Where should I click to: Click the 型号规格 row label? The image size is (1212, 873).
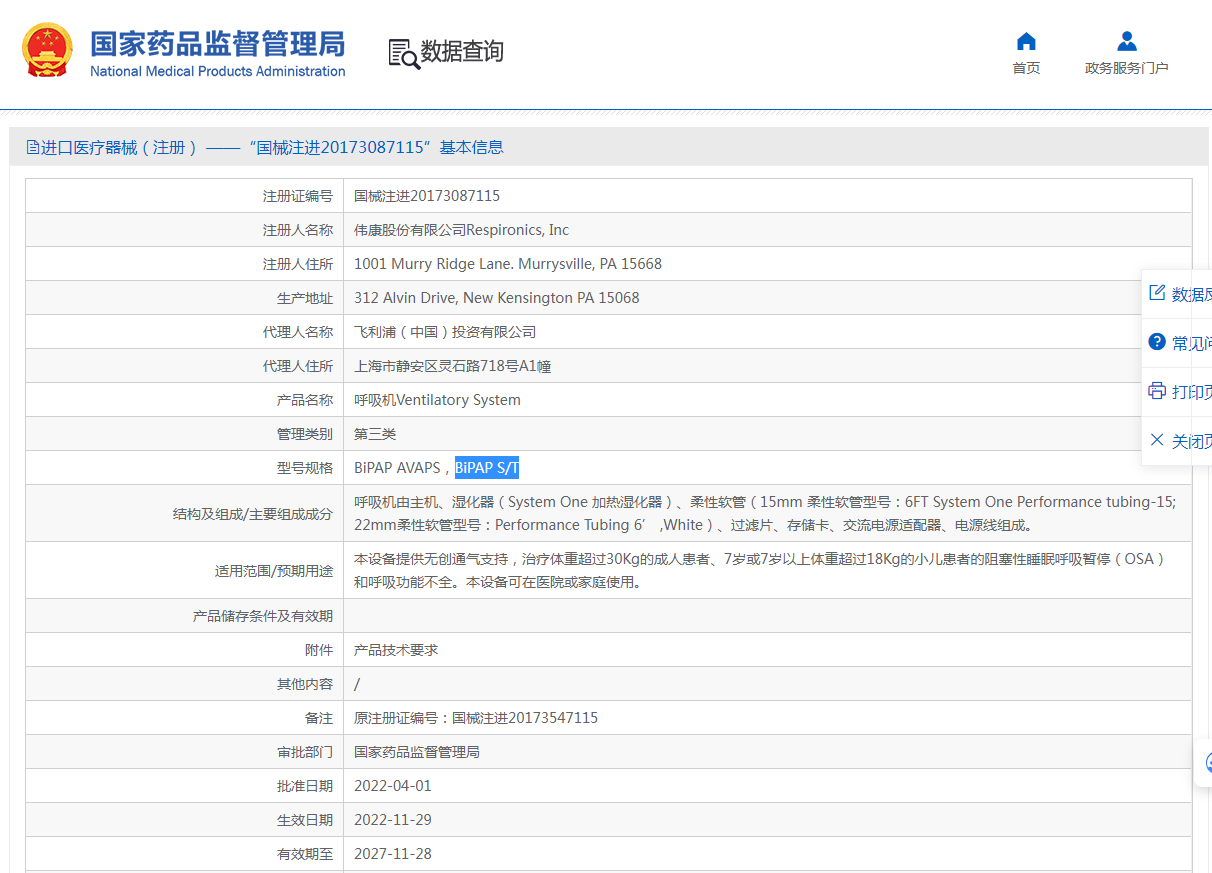(x=305, y=468)
